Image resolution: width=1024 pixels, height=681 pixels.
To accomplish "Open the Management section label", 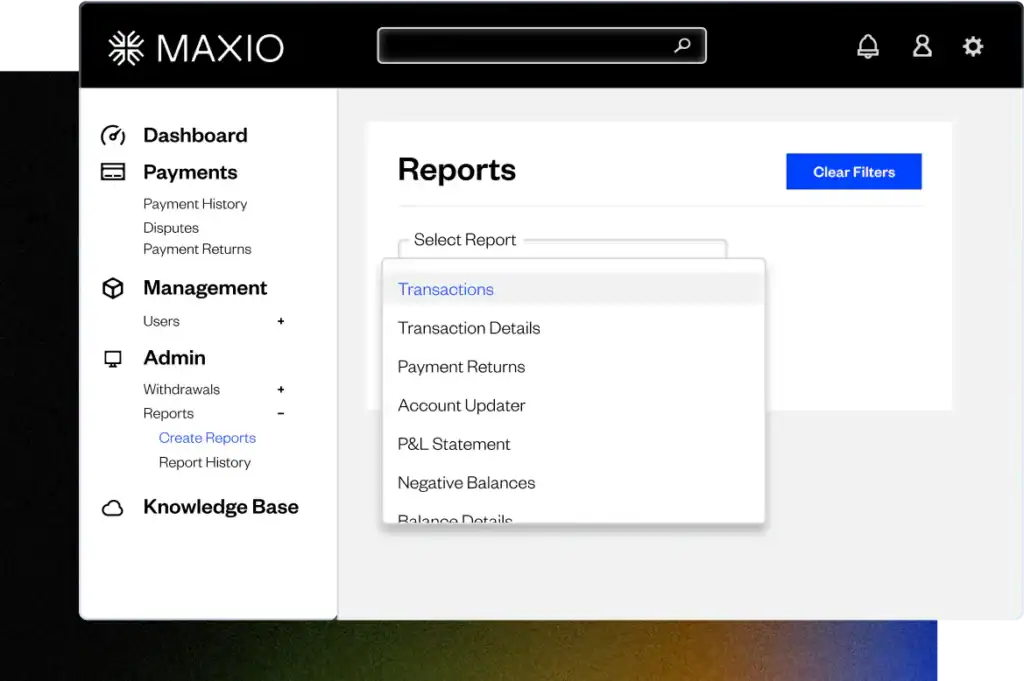I will coord(205,288).
